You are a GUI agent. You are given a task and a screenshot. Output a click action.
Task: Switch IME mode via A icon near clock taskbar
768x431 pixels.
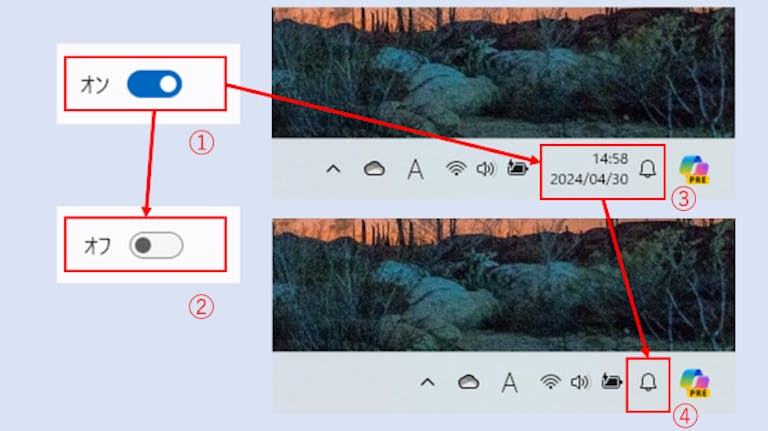[415, 170]
